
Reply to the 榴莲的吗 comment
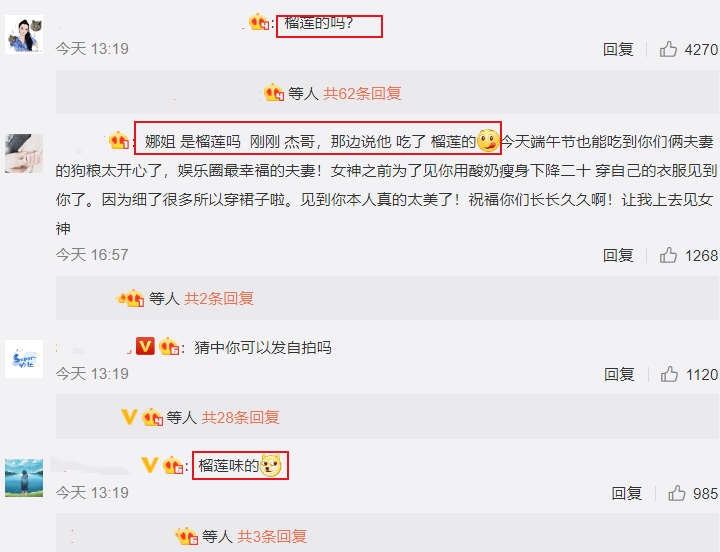(x=618, y=49)
